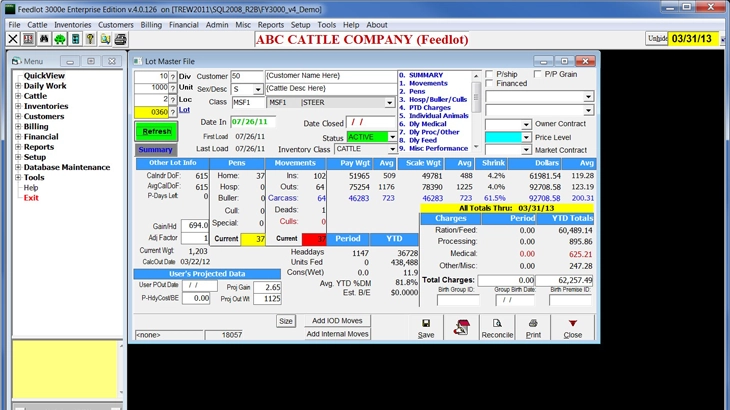Open the Setup menu
730x410 pixels.
coord(300,25)
